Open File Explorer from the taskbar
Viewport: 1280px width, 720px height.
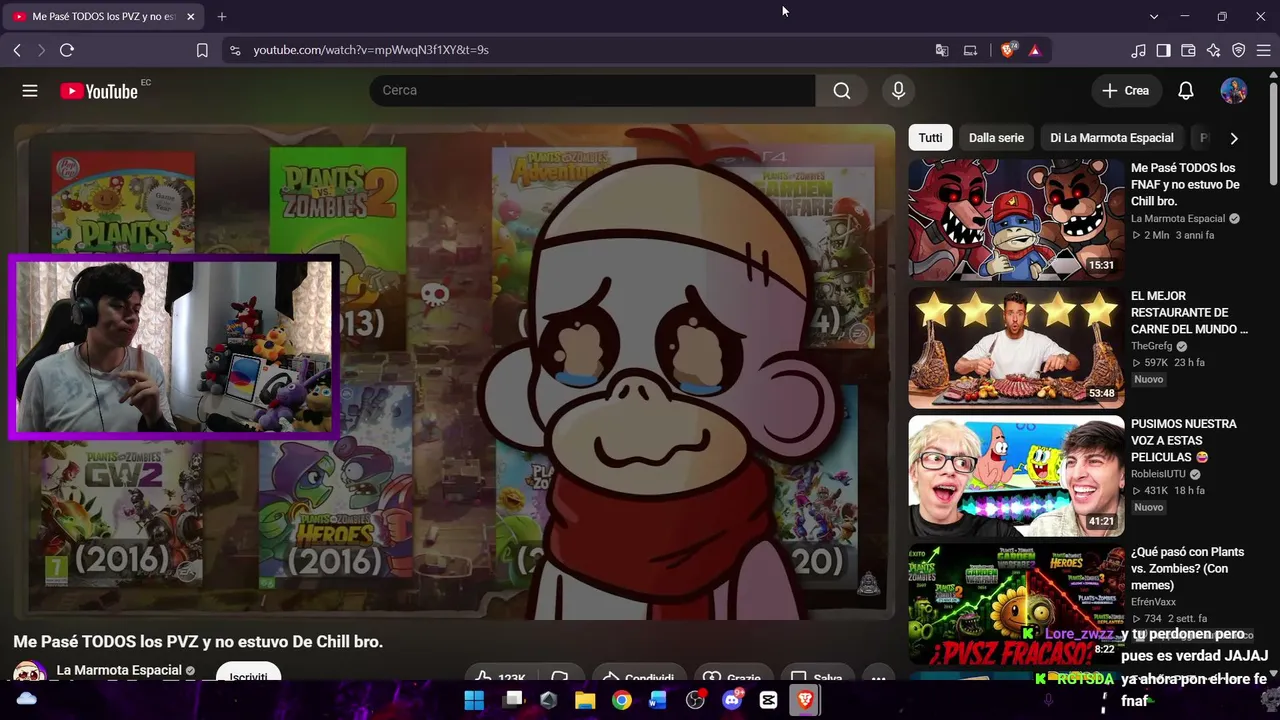pyautogui.click(x=585, y=700)
